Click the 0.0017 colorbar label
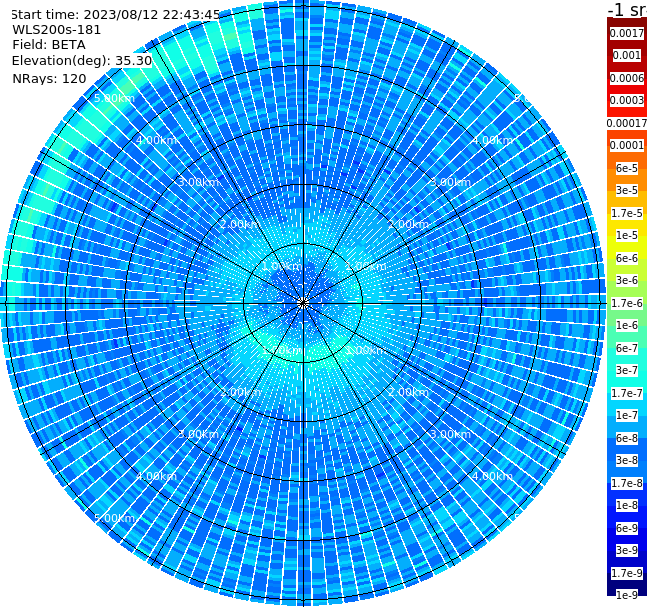The width and height of the screenshot is (647, 607). (627, 33)
